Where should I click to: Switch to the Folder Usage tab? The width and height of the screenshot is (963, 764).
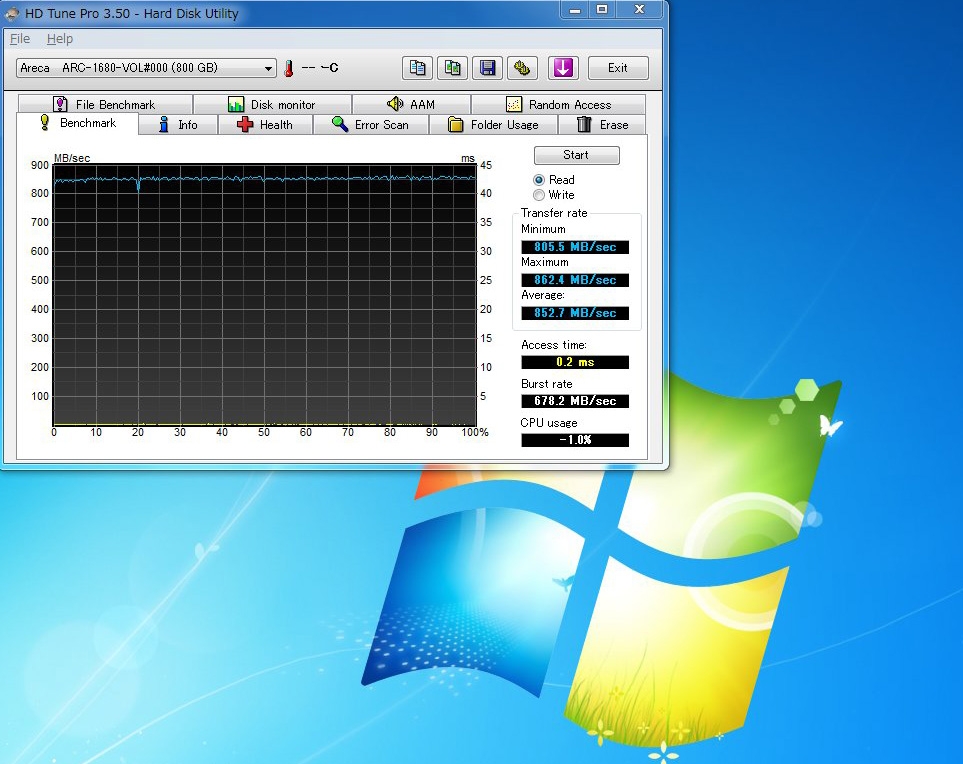493,125
